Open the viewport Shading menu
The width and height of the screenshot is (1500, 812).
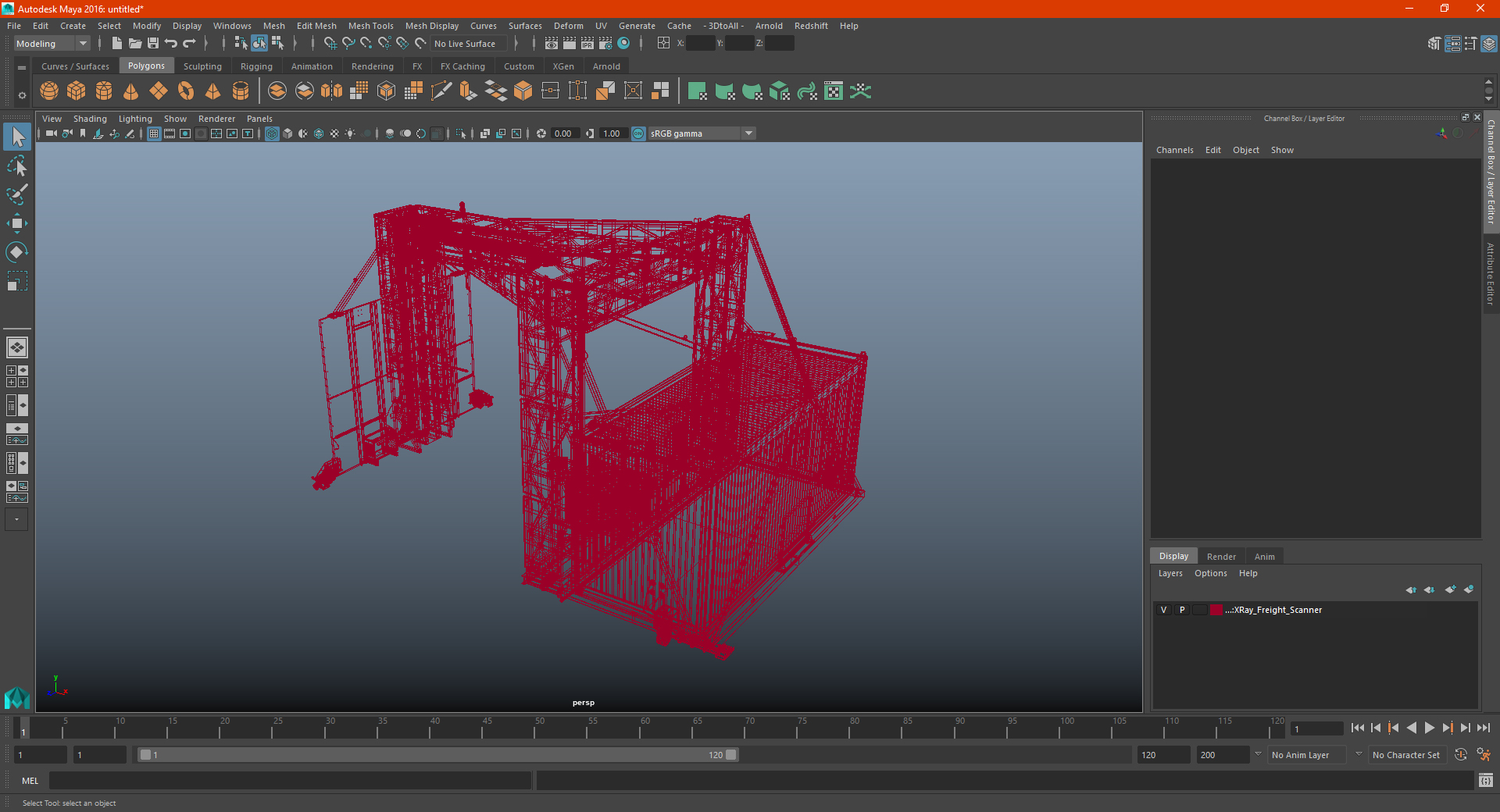tap(90, 119)
